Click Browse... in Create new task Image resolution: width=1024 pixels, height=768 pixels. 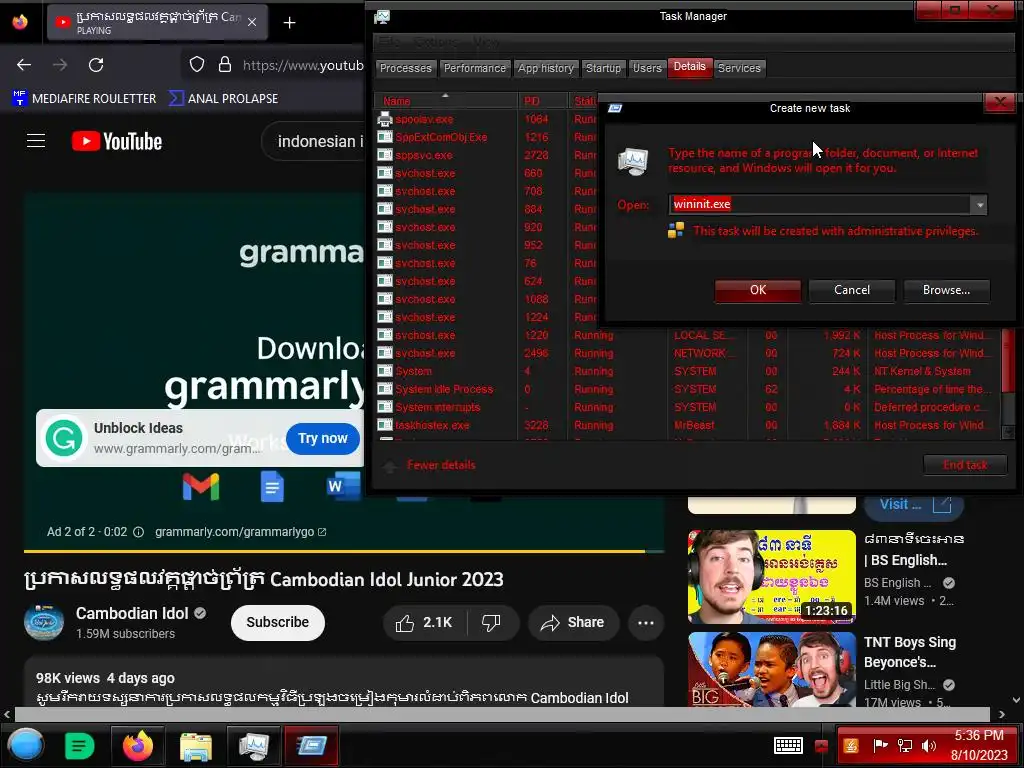946,290
